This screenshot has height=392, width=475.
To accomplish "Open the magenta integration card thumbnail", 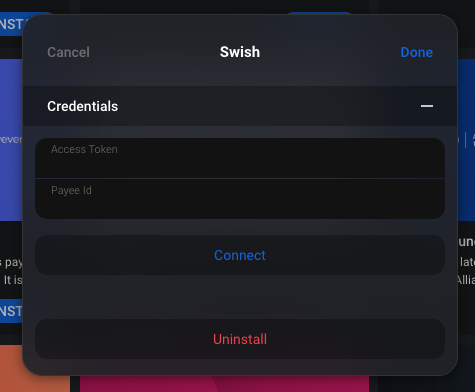I will click(224, 384).
